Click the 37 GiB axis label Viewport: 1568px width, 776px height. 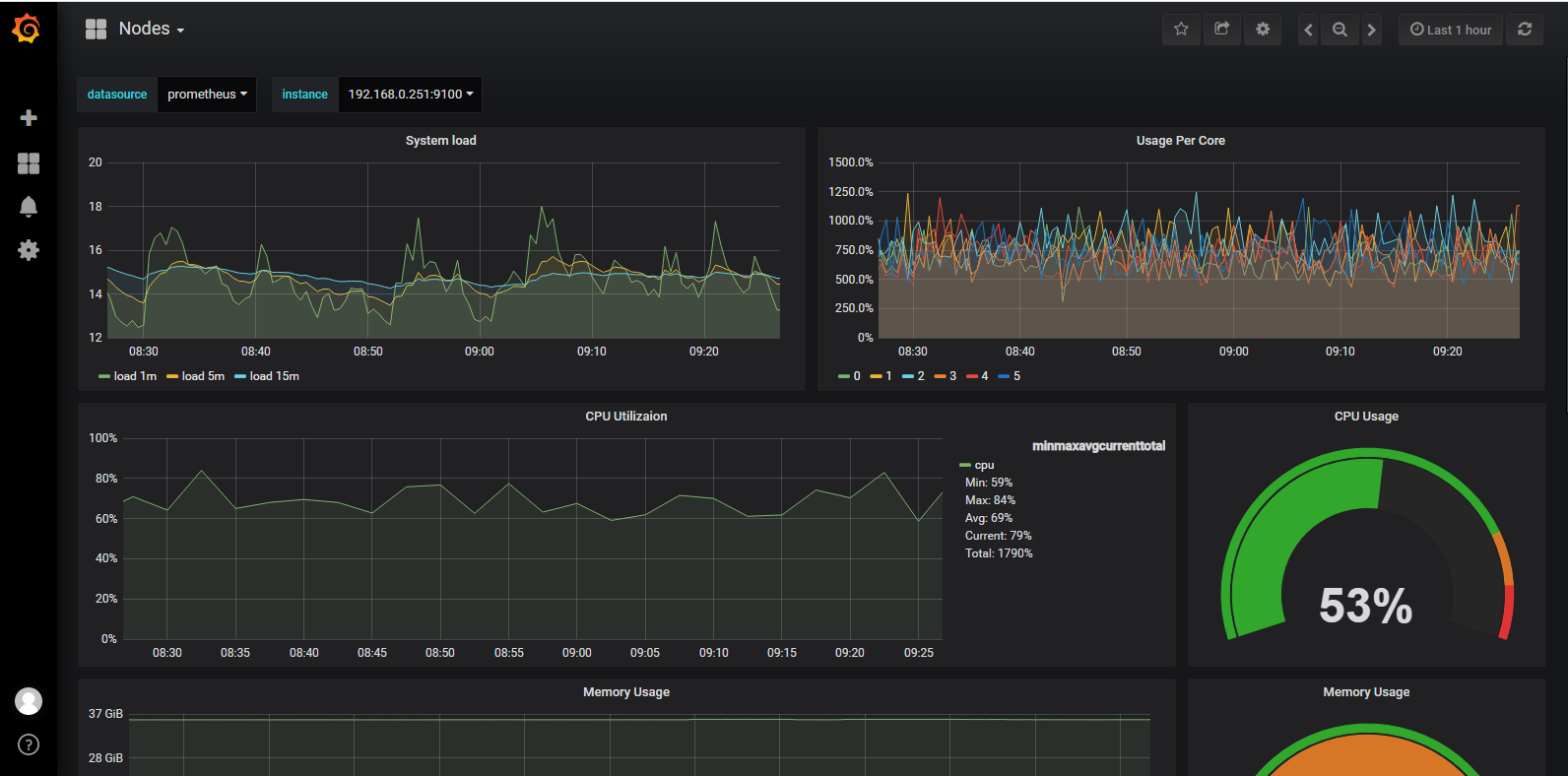pos(105,714)
